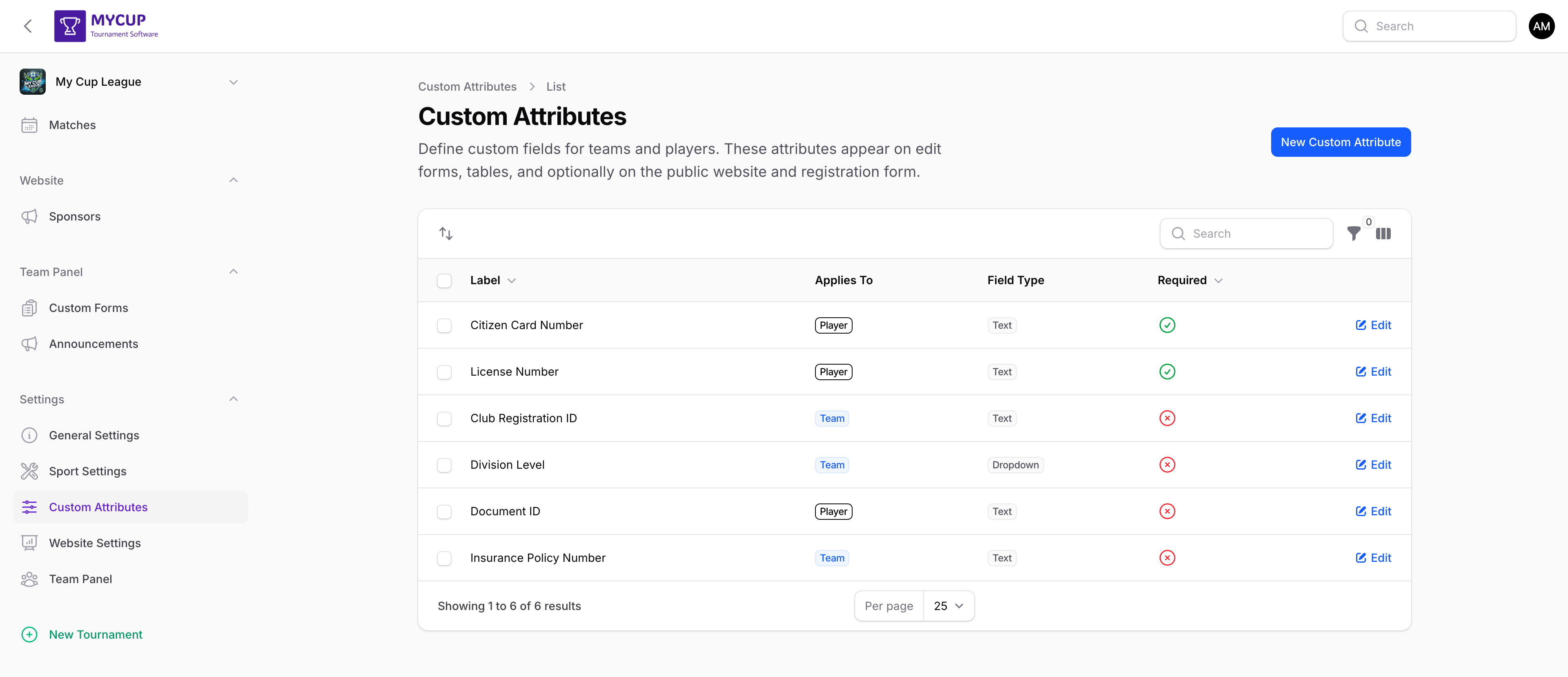Click the Custom Forms document icon

[29, 307]
